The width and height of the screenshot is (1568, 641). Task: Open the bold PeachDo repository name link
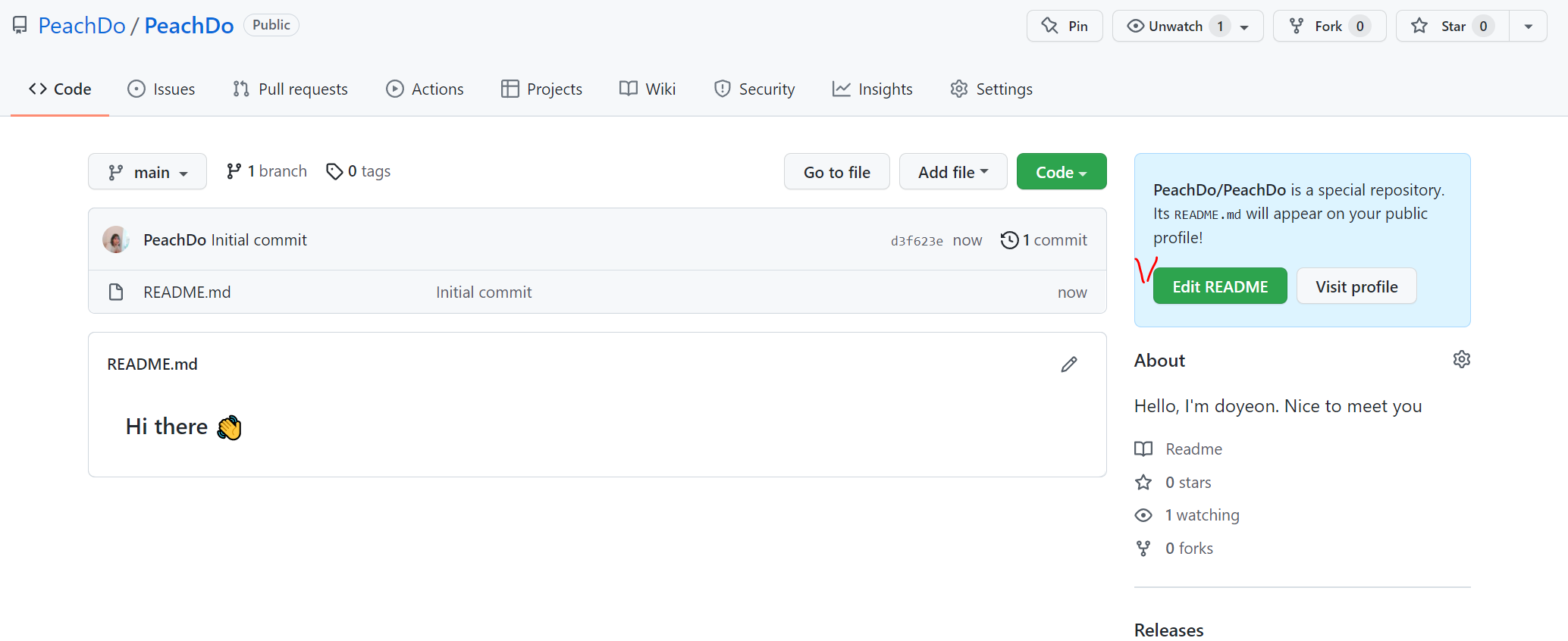click(189, 26)
